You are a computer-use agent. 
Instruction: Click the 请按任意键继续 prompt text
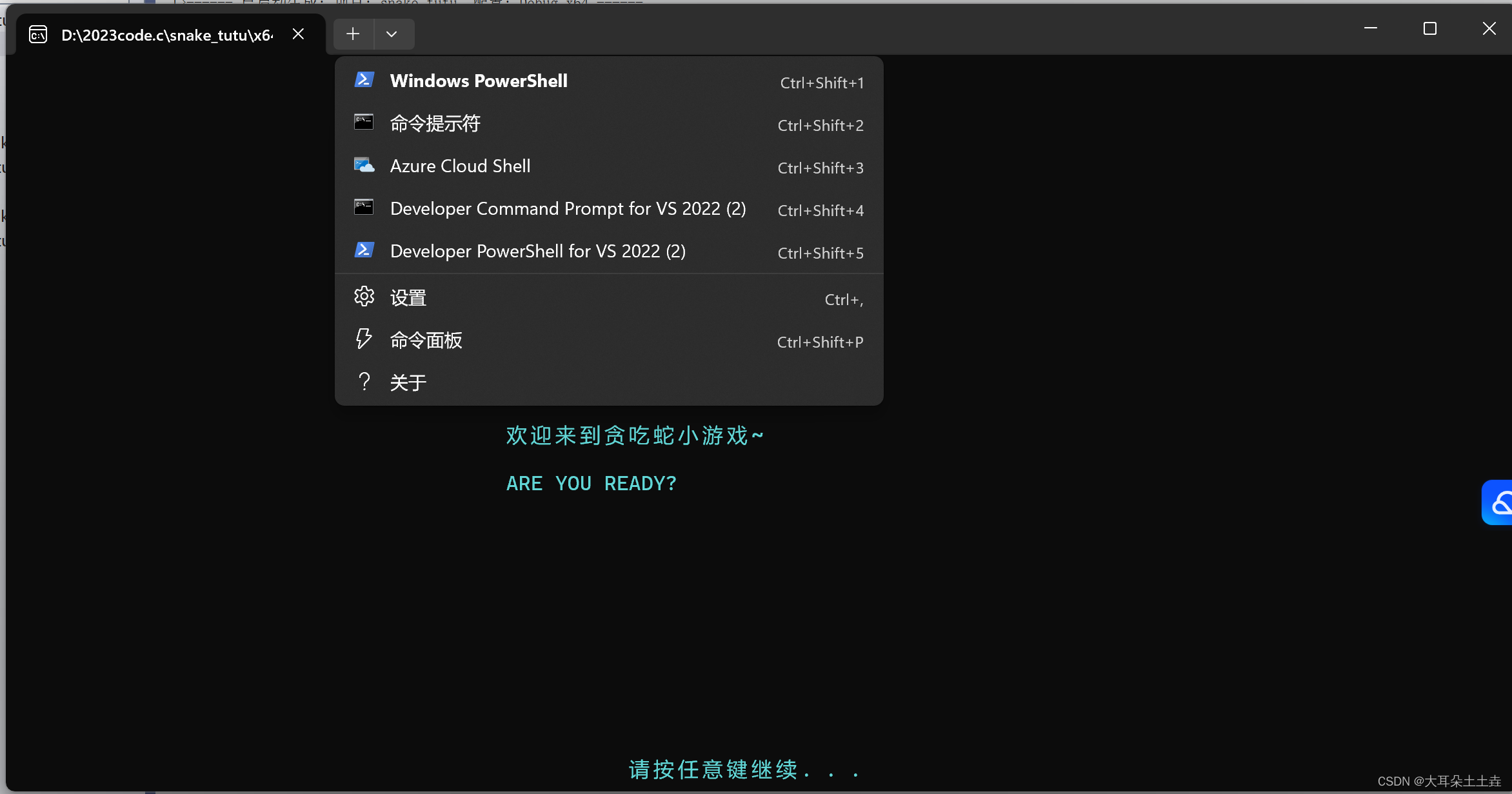tap(713, 769)
